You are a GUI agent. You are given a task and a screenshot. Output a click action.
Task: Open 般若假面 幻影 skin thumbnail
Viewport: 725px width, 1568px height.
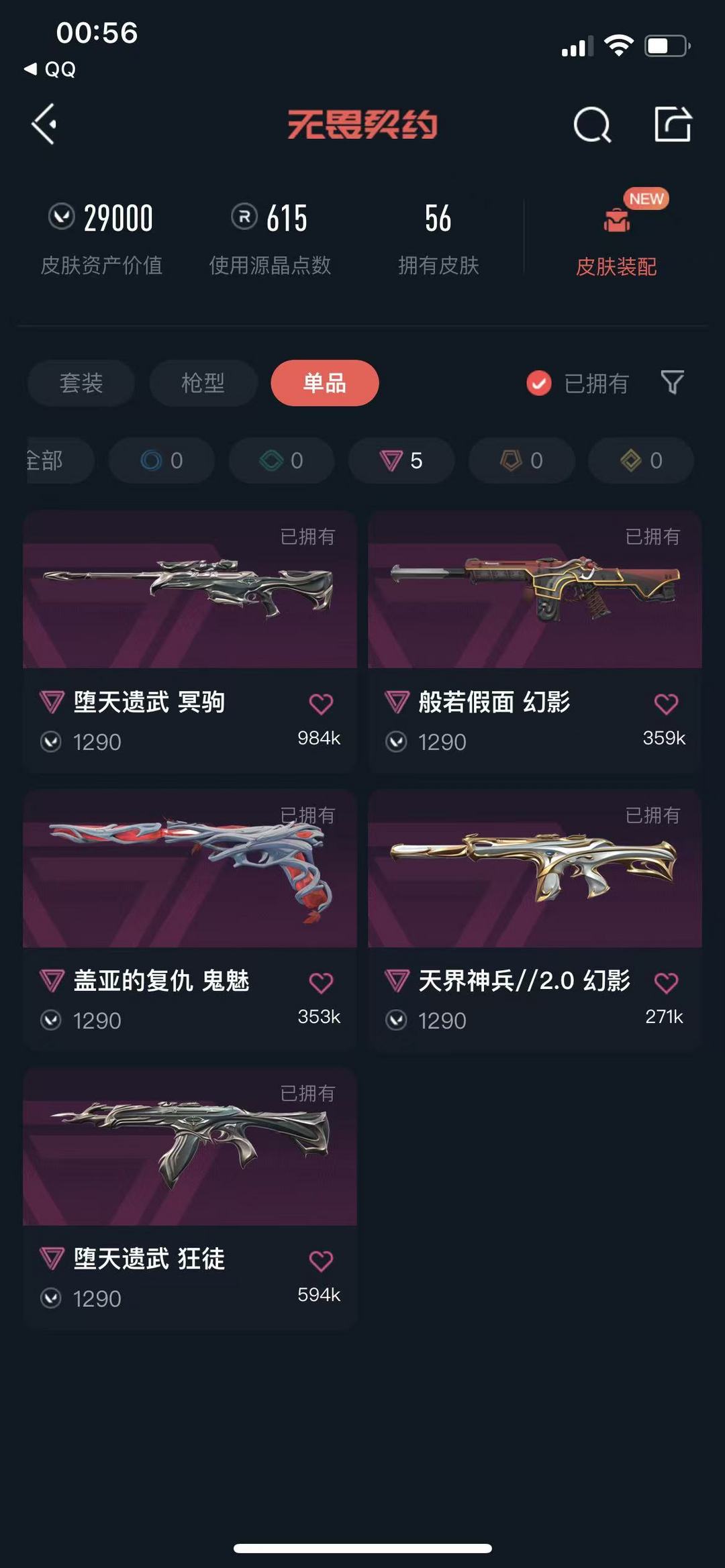pyautogui.click(x=535, y=590)
